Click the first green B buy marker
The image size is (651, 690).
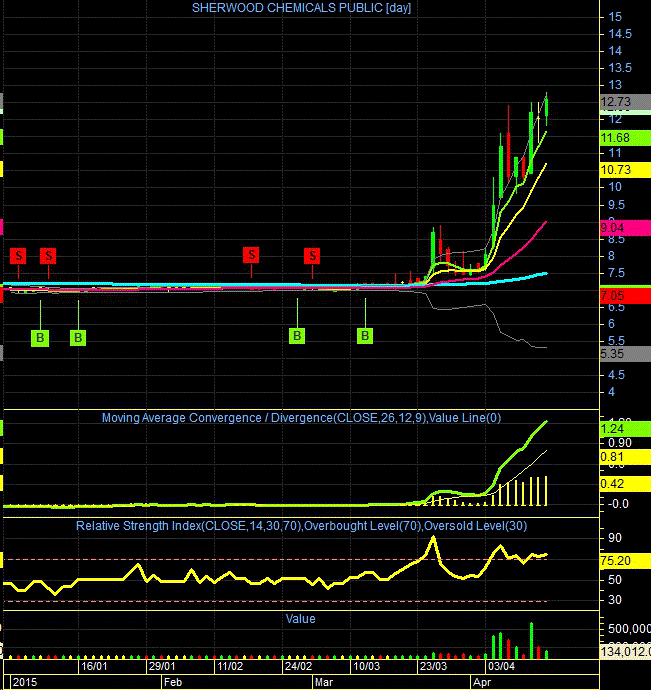[x=40, y=338]
